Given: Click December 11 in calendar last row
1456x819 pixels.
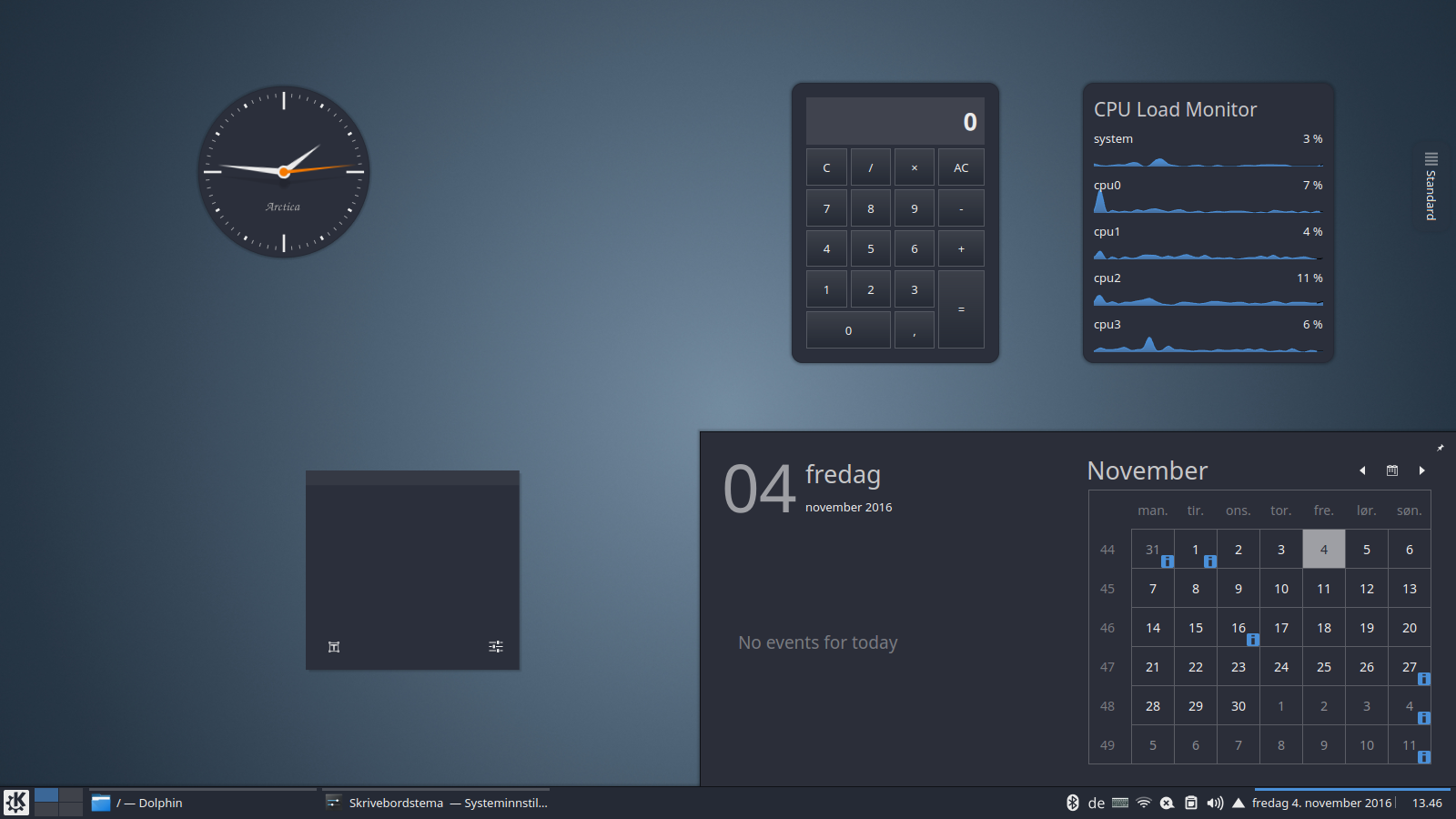Looking at the screenshot, I should tap(1410, 744).
